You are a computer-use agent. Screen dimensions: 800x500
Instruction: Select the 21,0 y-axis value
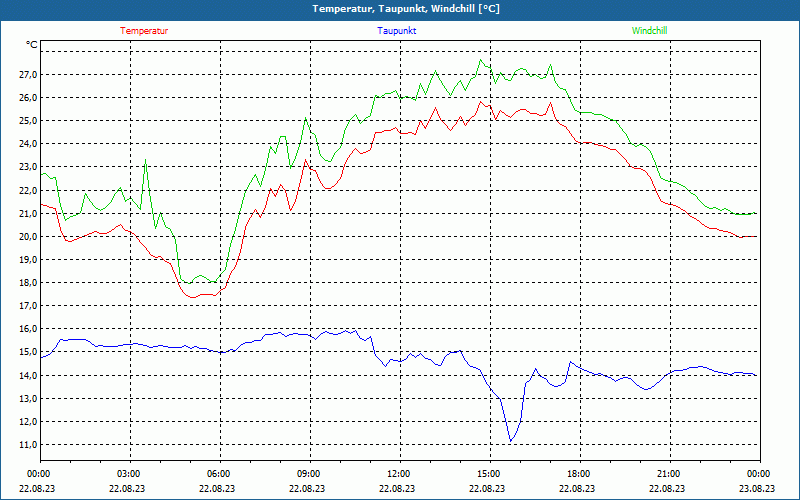pos(29,213)
